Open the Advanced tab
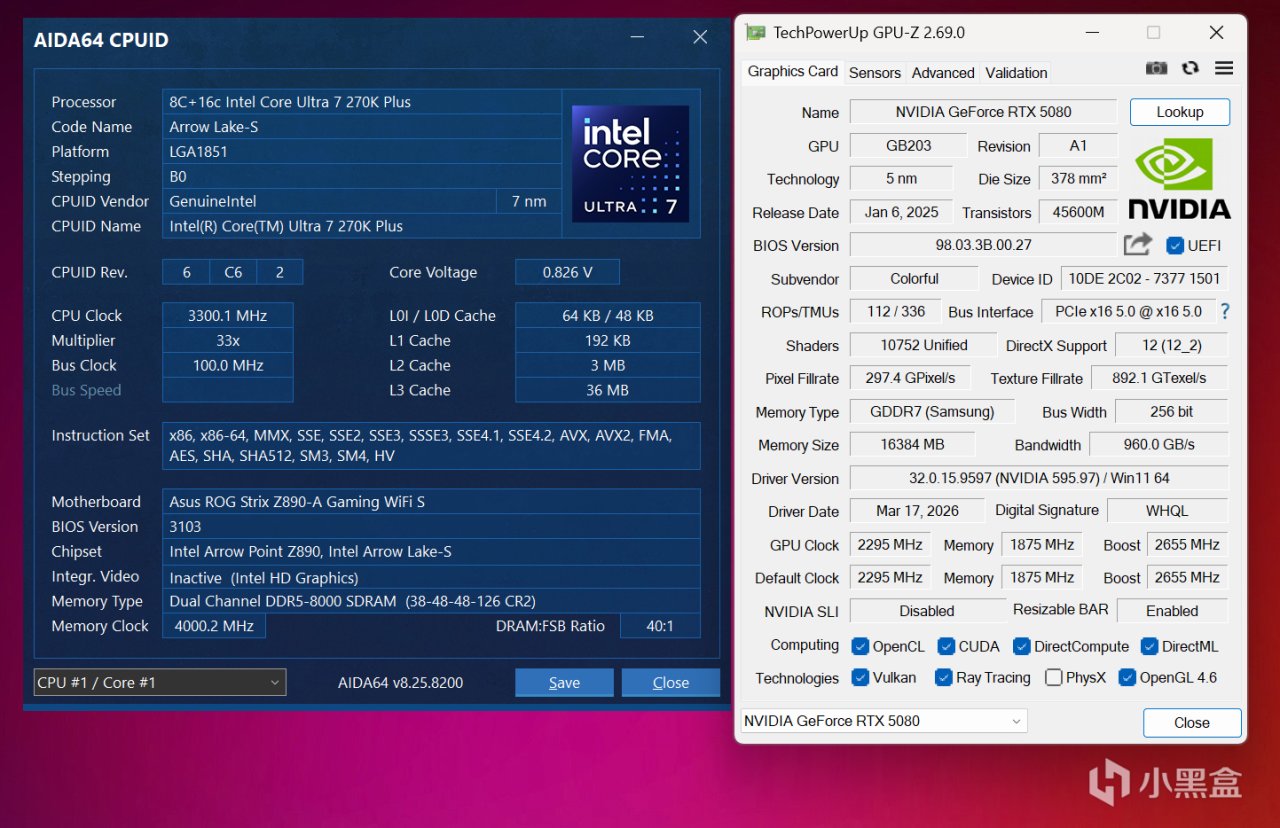 pyautogui.click(x=943, y=72)
